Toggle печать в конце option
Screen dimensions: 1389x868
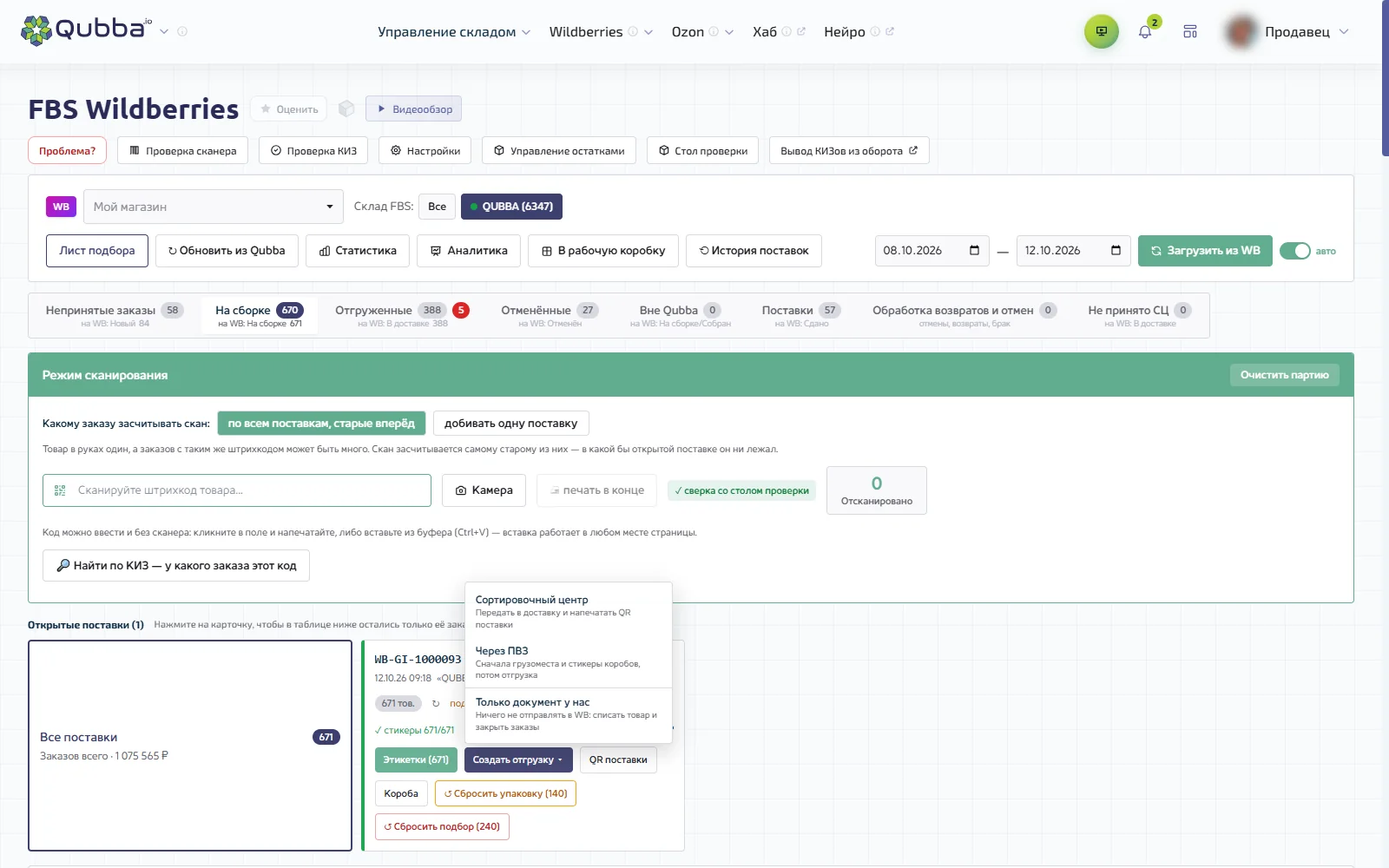coord(596,490)
